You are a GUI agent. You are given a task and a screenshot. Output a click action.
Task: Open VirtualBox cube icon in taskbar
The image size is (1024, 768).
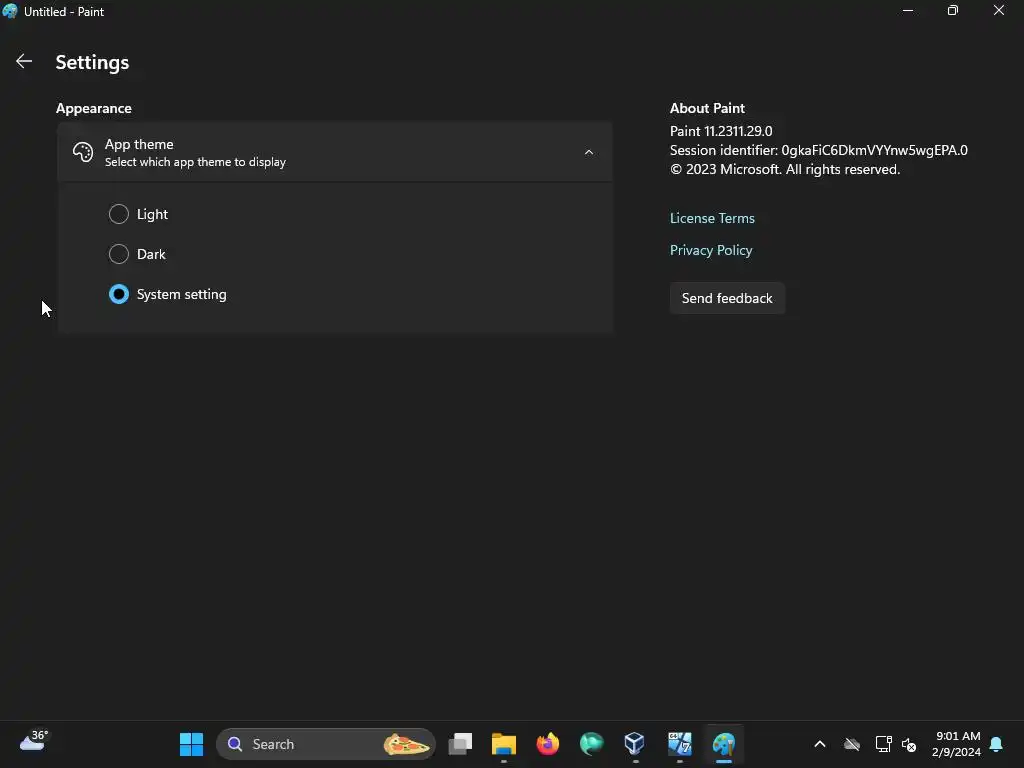pos(635,744)
